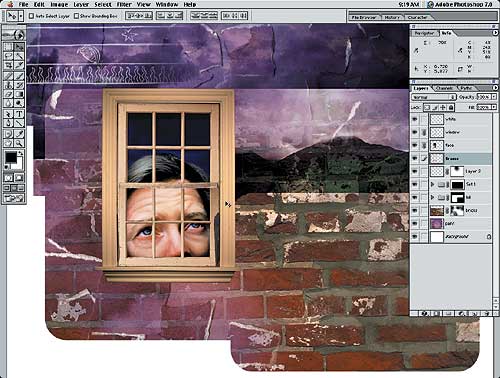Select the Zoom tool
This screenshot has height=378, width=500.
[19, 143]
